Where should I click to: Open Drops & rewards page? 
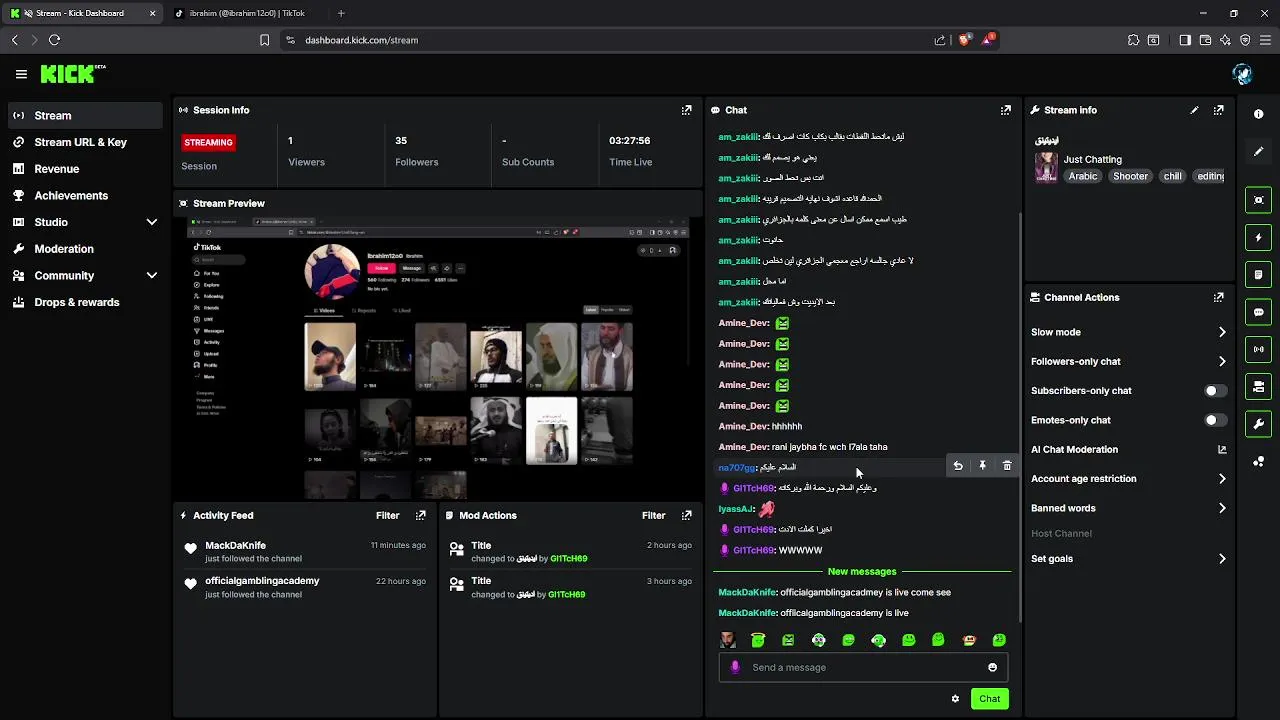click(x=84, y=302)
